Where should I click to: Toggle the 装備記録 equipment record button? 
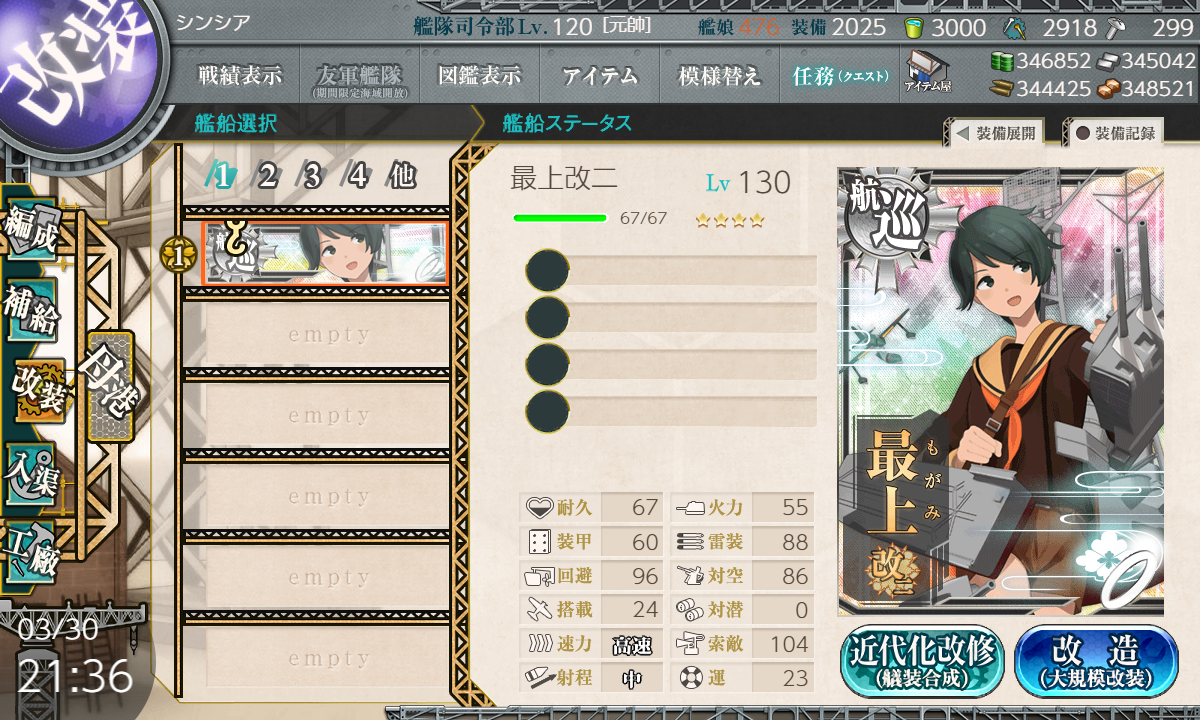pos(1116,133)
